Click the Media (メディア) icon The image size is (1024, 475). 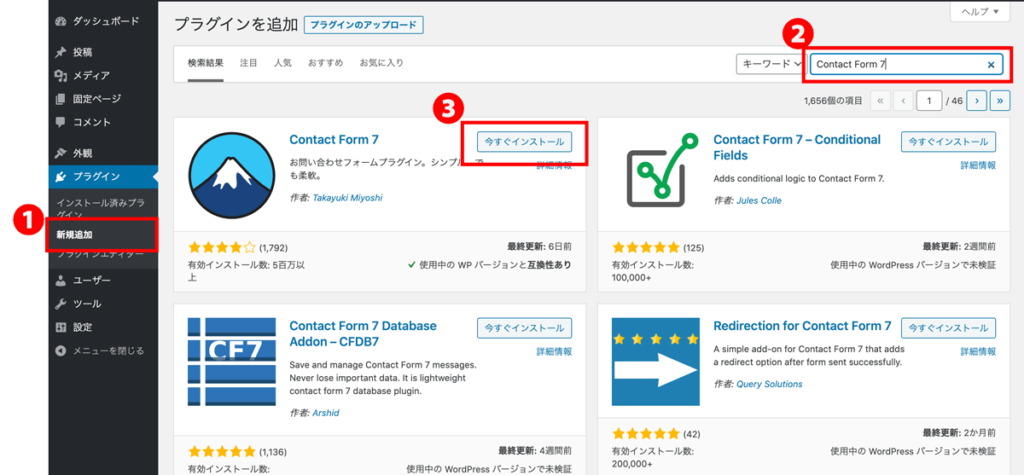tap(61, 76)
